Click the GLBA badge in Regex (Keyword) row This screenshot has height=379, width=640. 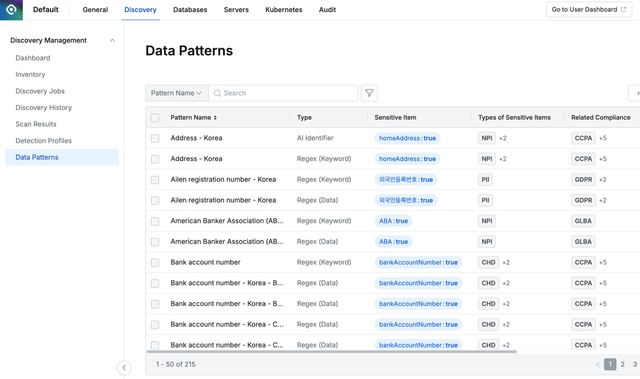pos(583,221)
